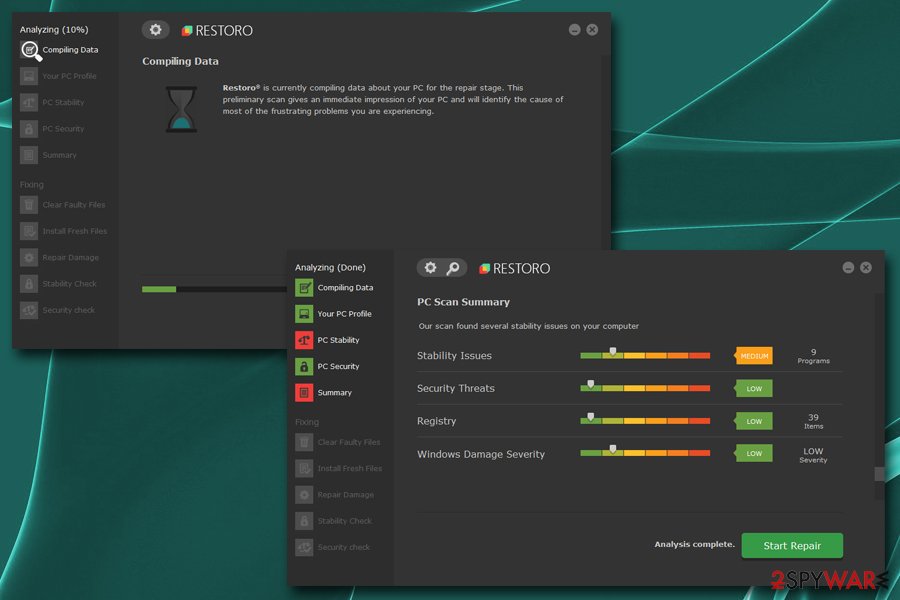Viewport: 900px width, 600px height.
Task: Minimize the back Restoro window
Action: click(x=575, y=29)
